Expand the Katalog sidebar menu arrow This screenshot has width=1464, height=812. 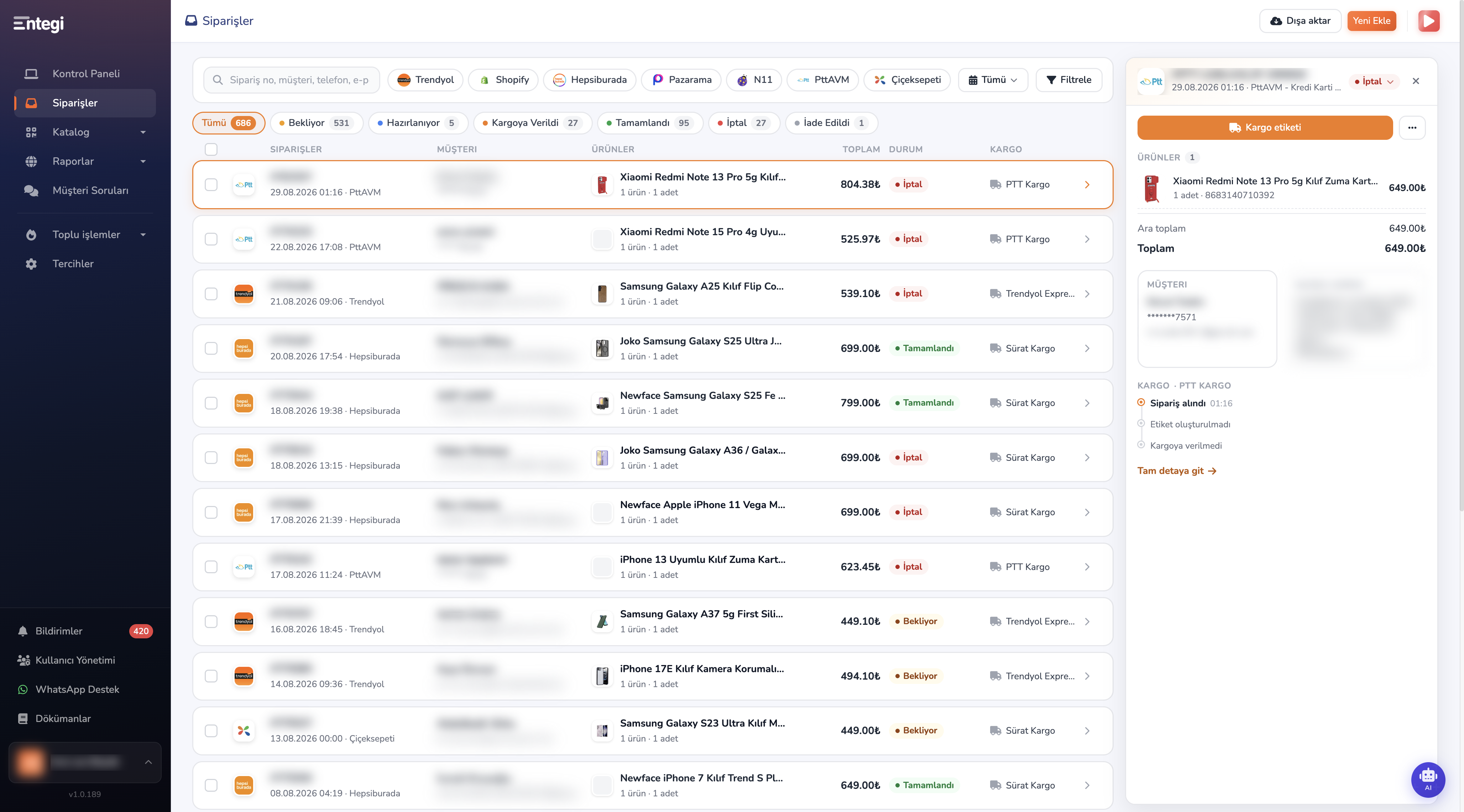143,132
